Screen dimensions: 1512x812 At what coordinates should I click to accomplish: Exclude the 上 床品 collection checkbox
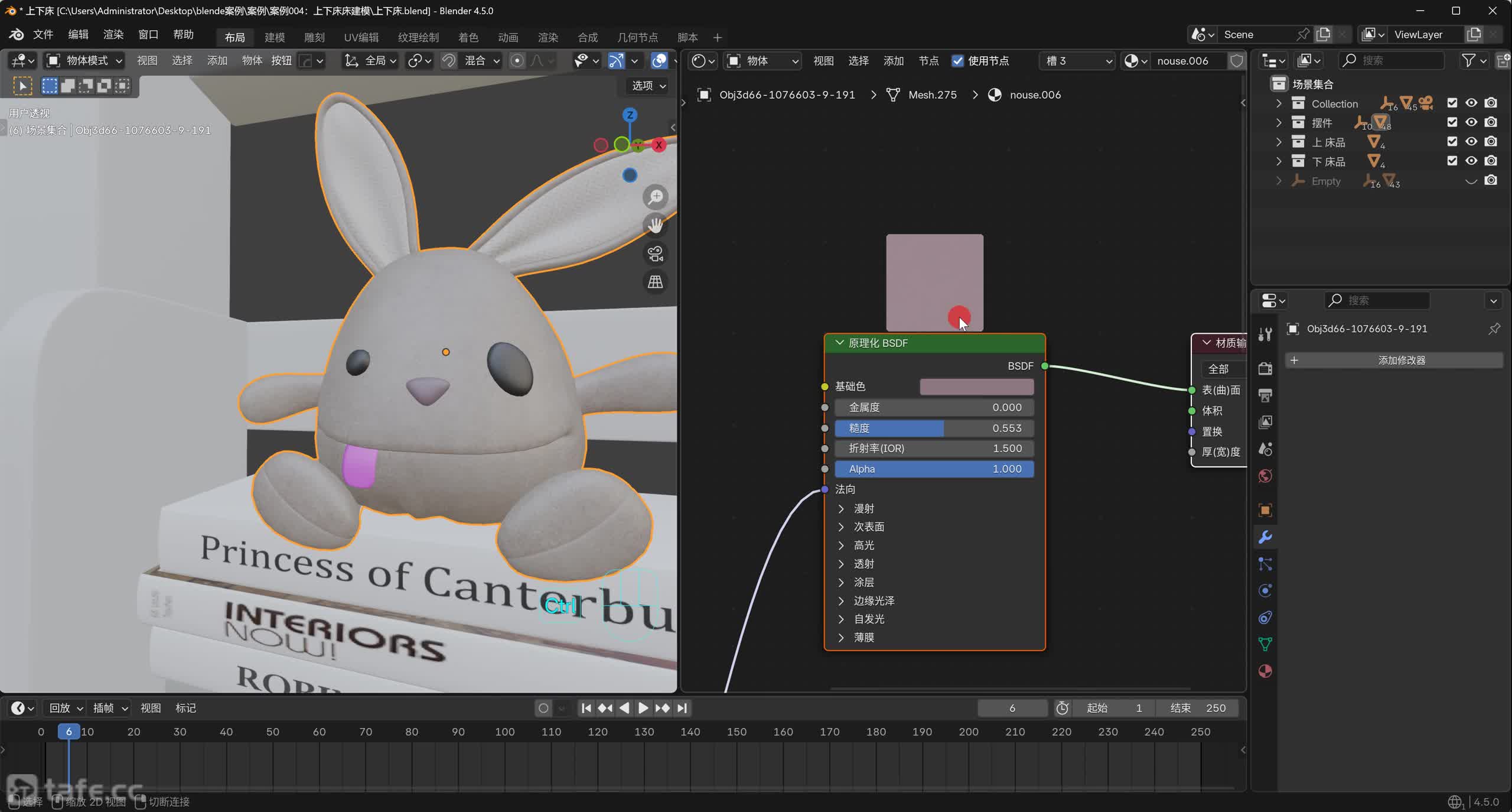coord(1452,142)
